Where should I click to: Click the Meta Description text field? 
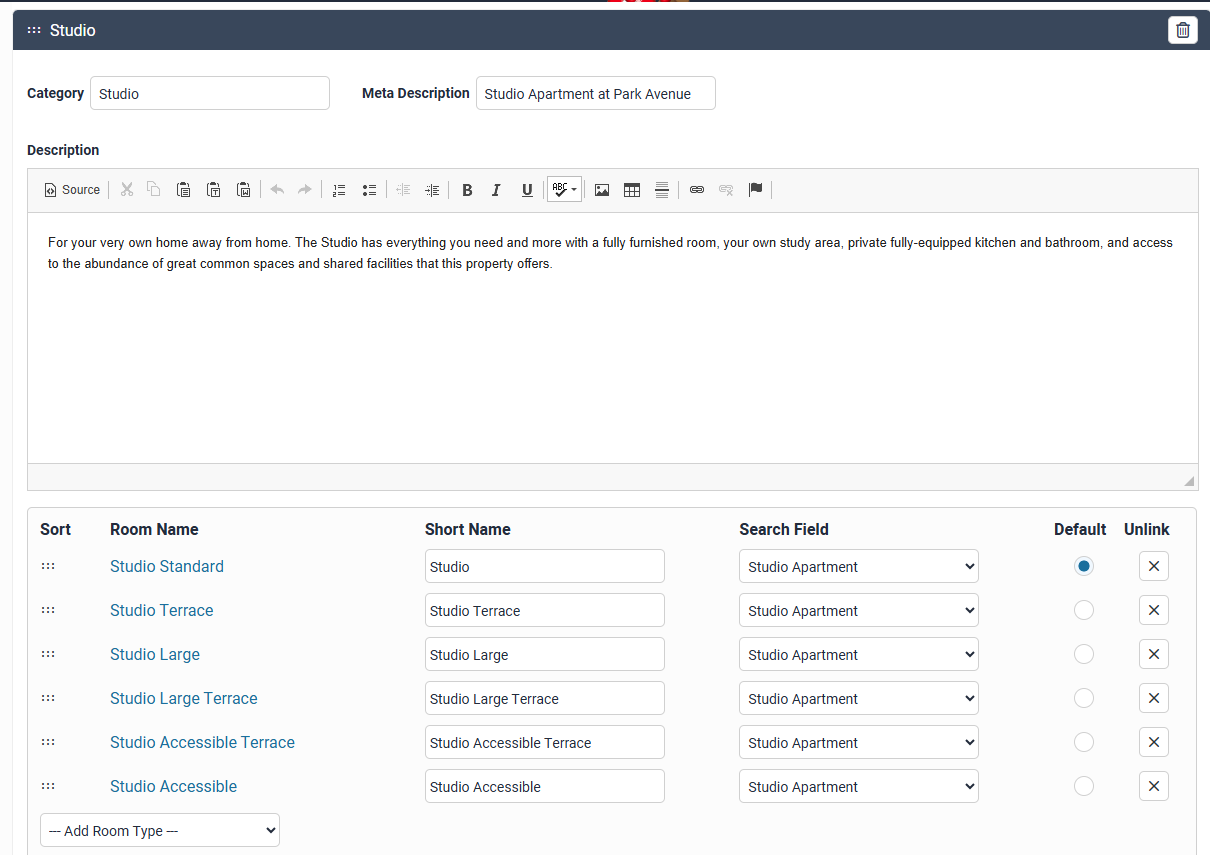[x=595, y=93]
